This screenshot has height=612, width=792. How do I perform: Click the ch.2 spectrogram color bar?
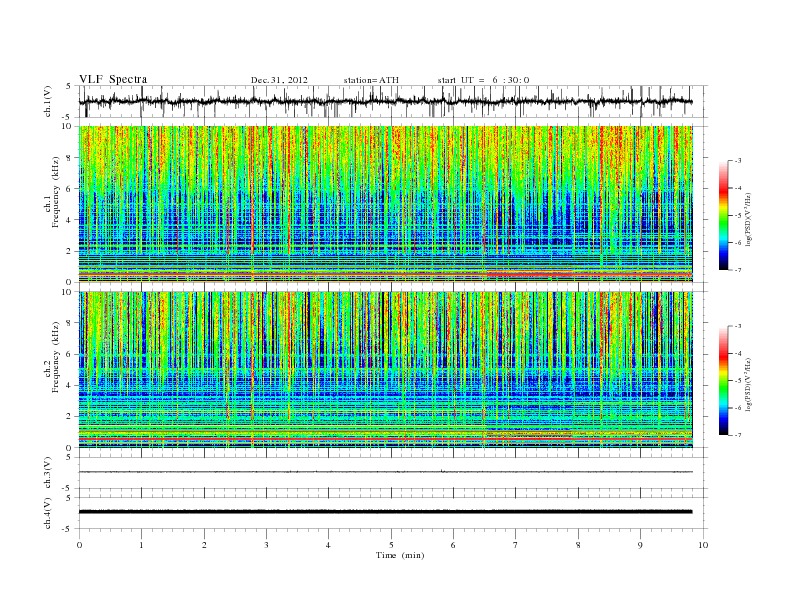723,380
